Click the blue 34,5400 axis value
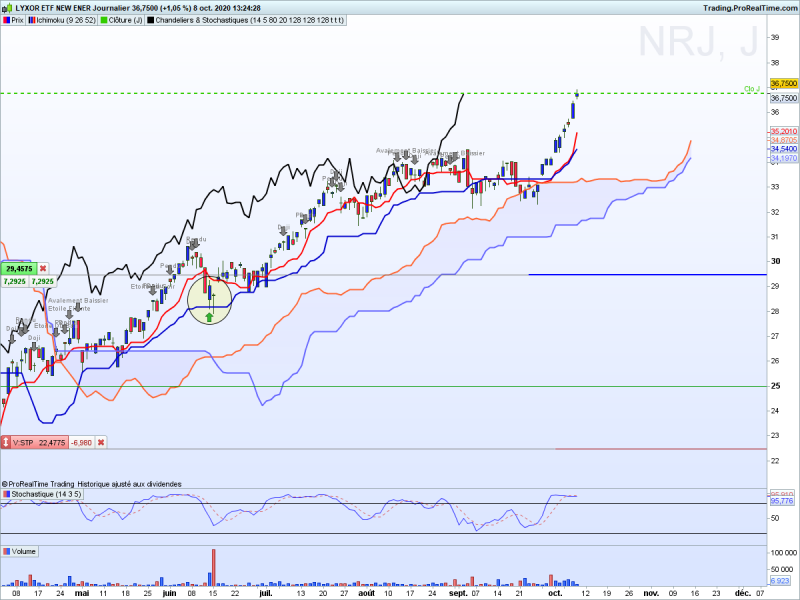The height and width of the screenshot is (600, 800). point(784,149)
